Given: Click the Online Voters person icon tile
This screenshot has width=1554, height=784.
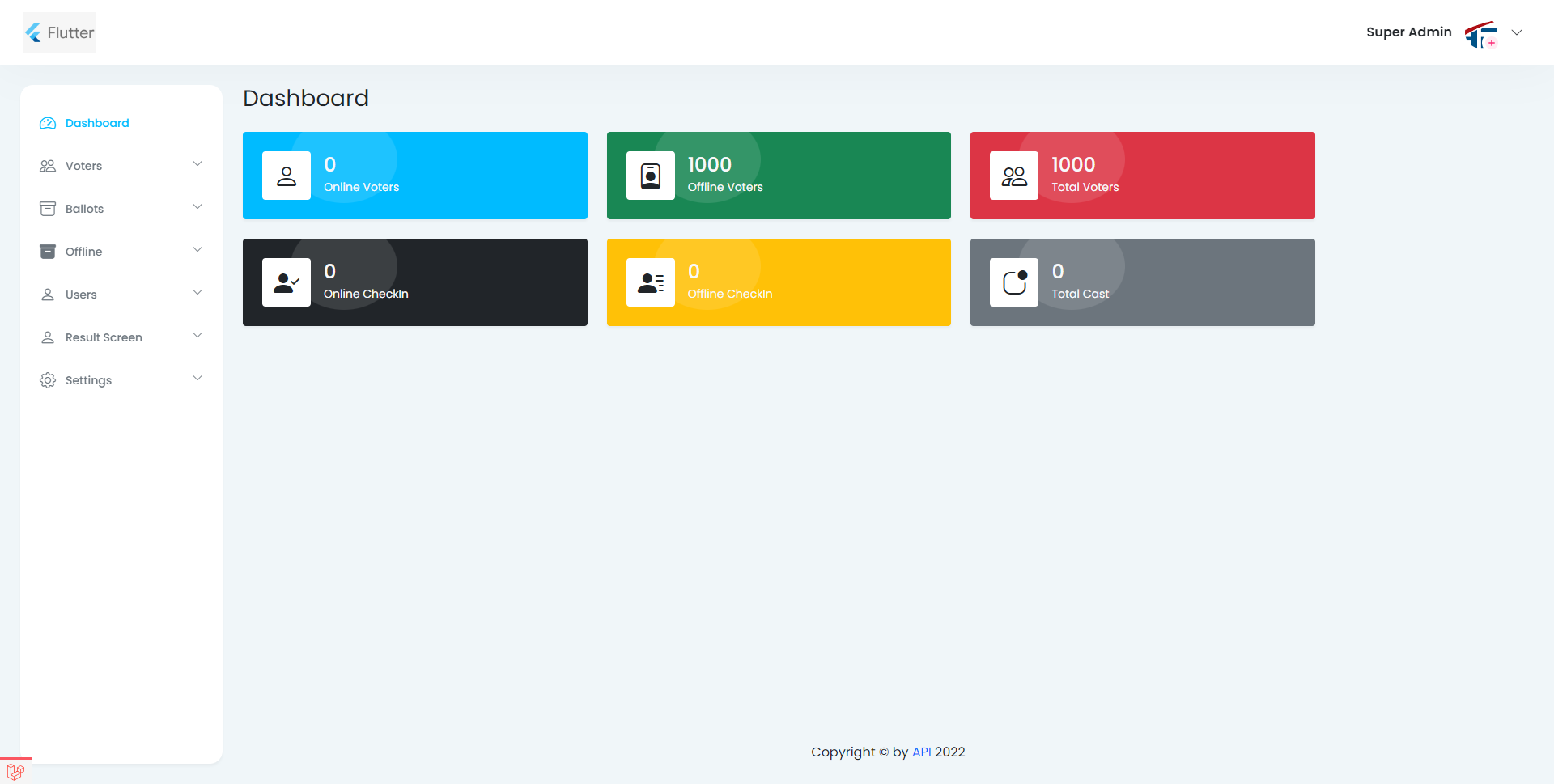Looking at the screenshot, I should [287, 176].
